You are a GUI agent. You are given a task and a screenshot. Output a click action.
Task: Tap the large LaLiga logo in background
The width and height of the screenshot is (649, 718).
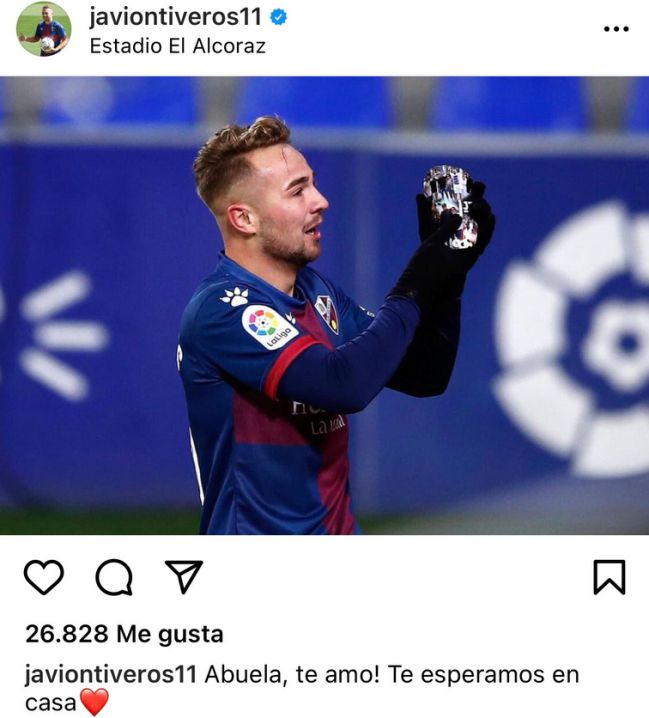click(x=573, y=339)
